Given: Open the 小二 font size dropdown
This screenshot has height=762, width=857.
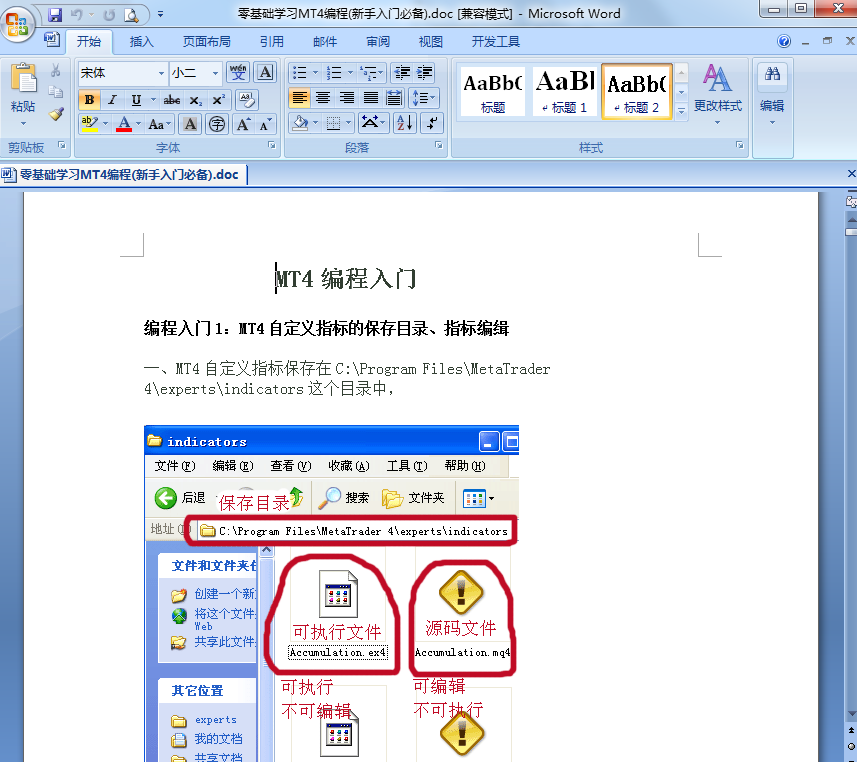Looking at the screenshot, I should (x=215, y=73).
